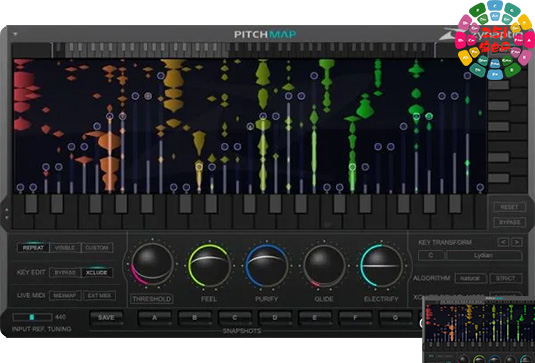Recall snapshot E

[315, 318]
